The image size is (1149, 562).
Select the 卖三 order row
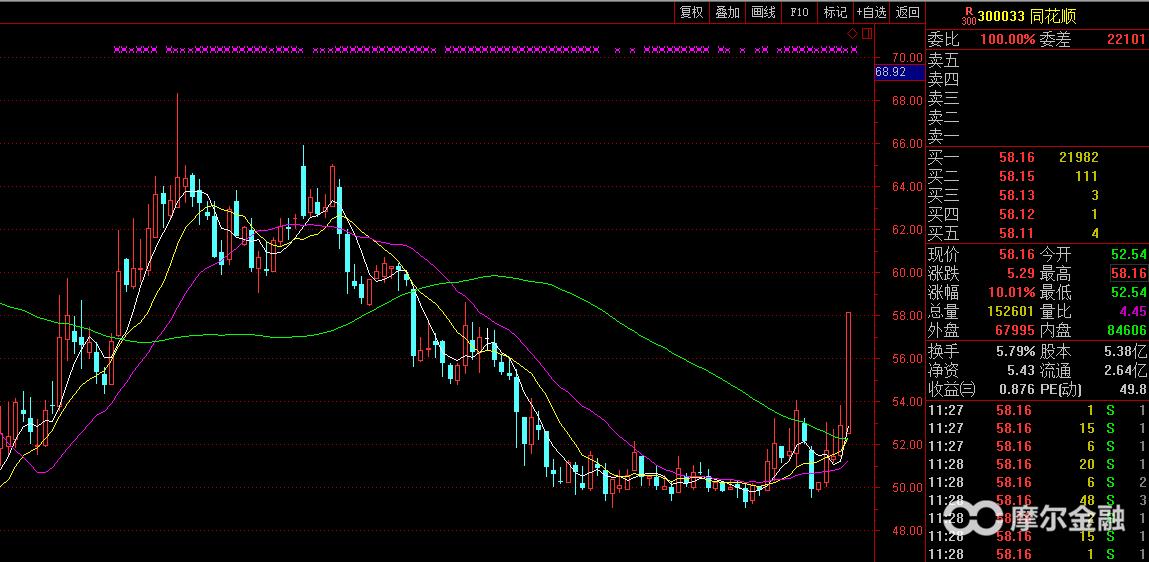pos(1038,98)
